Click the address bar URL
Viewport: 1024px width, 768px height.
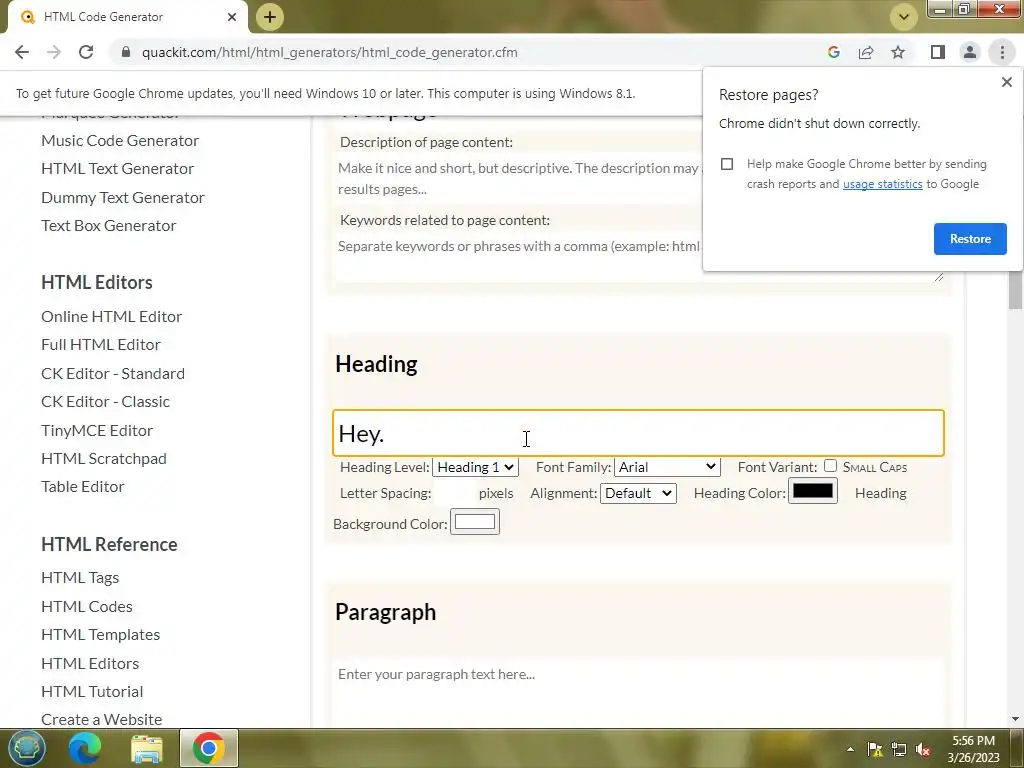tap(330, 52)
